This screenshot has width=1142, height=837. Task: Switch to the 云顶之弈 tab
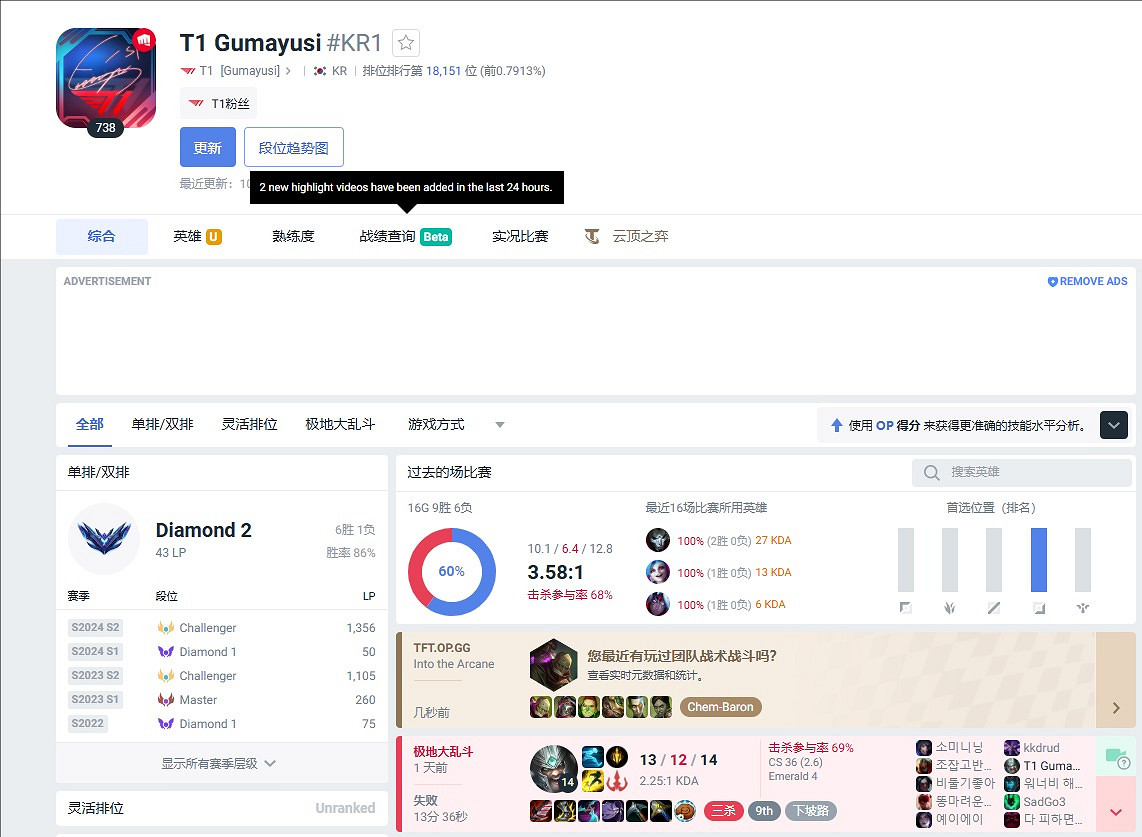click(638, 236)
